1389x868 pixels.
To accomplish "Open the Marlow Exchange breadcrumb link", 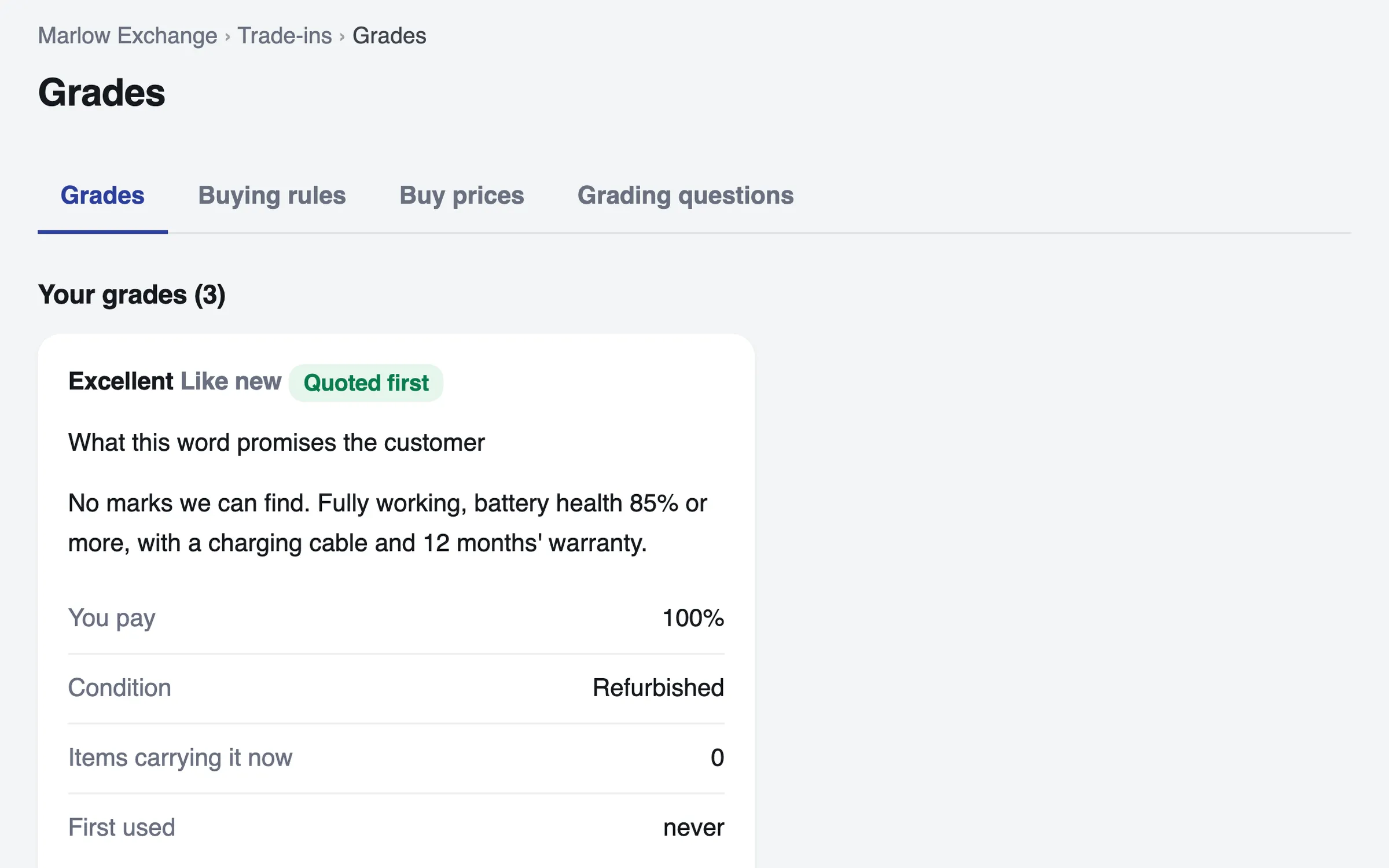I will point(127,36).
